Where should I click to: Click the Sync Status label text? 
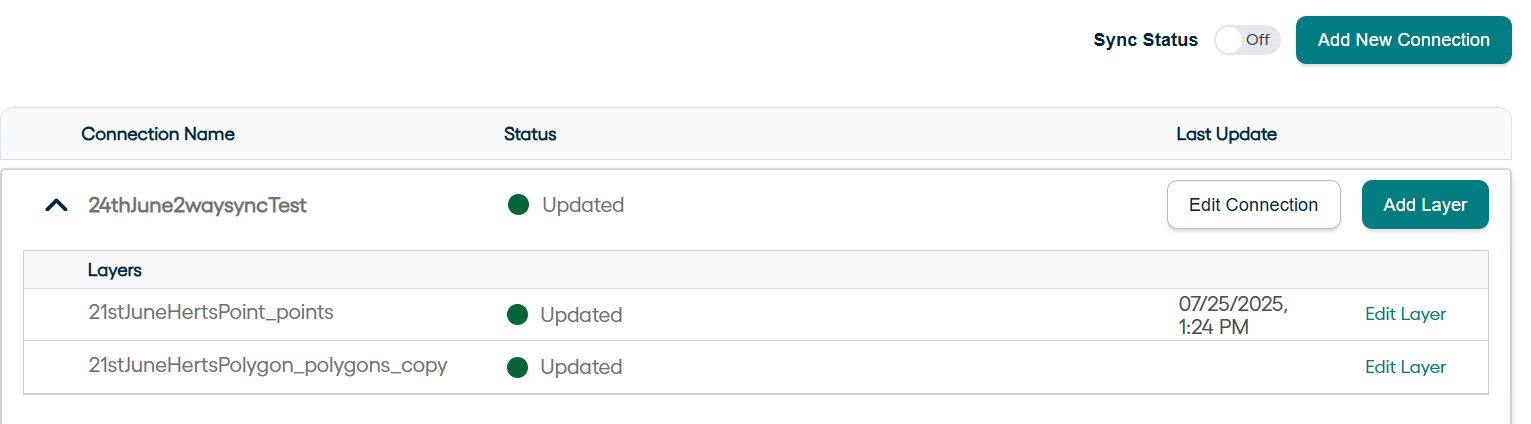1145,40
